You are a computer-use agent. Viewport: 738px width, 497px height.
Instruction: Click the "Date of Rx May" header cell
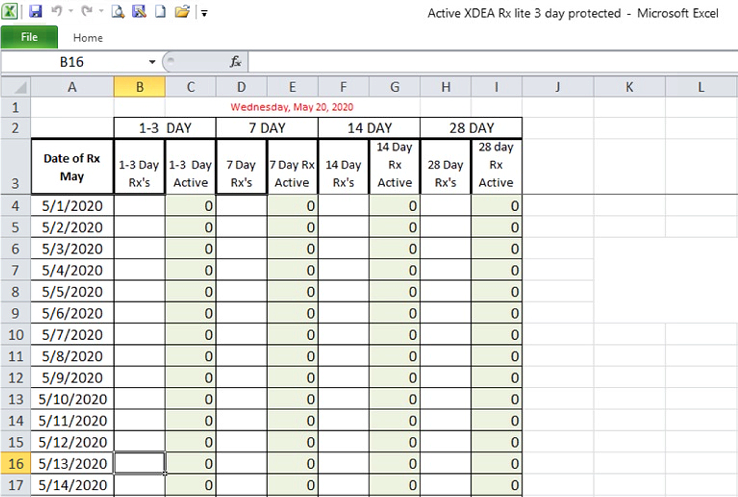(72, 167)
